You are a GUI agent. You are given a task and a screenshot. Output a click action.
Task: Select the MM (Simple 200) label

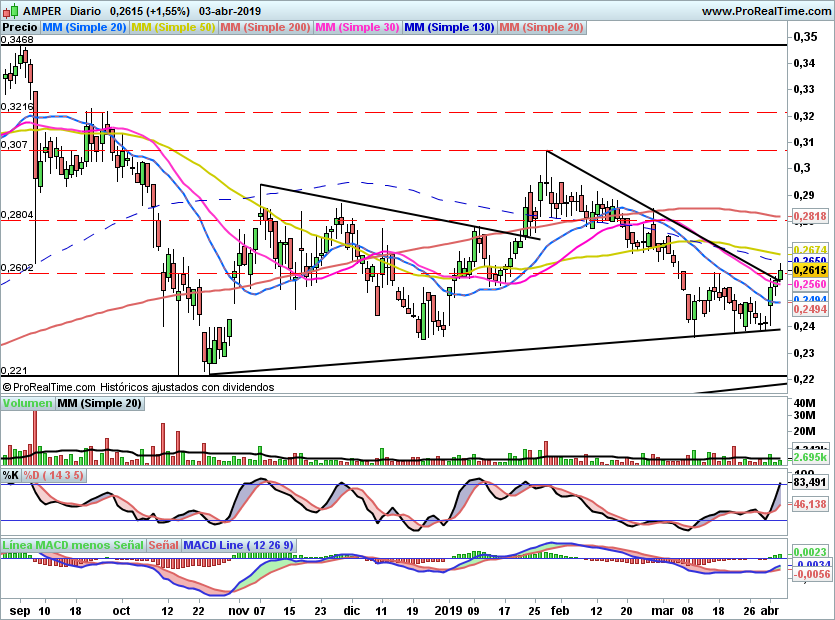click(265, 27)
